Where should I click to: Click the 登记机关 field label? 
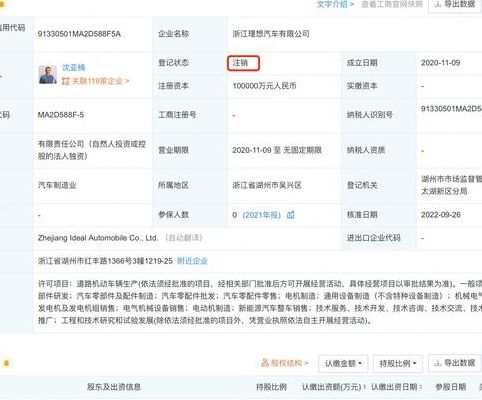click(x=362, y=185)
